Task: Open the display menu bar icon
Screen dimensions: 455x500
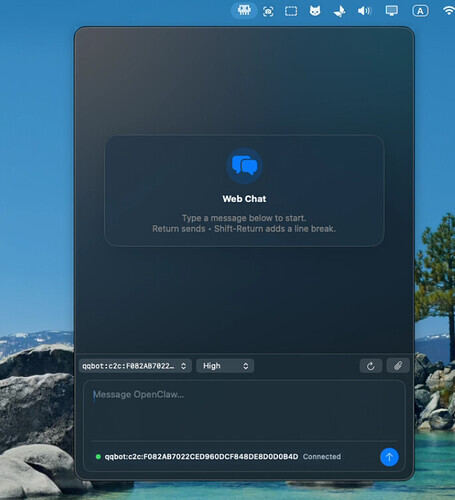Action: click(391, 11)
